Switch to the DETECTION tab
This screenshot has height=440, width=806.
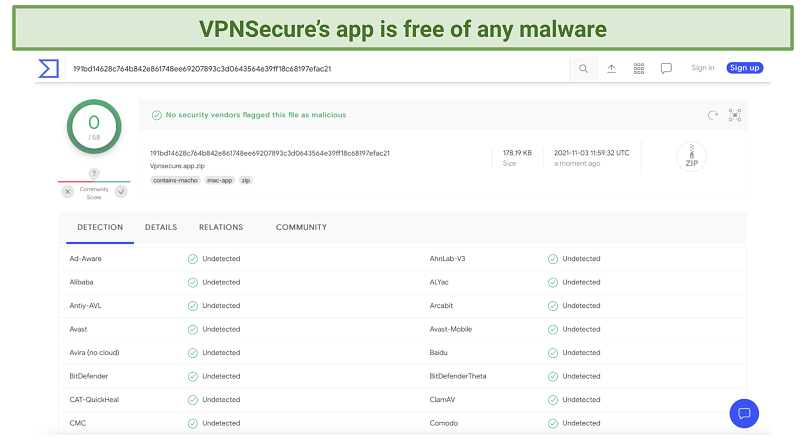(x=100, y=227)
